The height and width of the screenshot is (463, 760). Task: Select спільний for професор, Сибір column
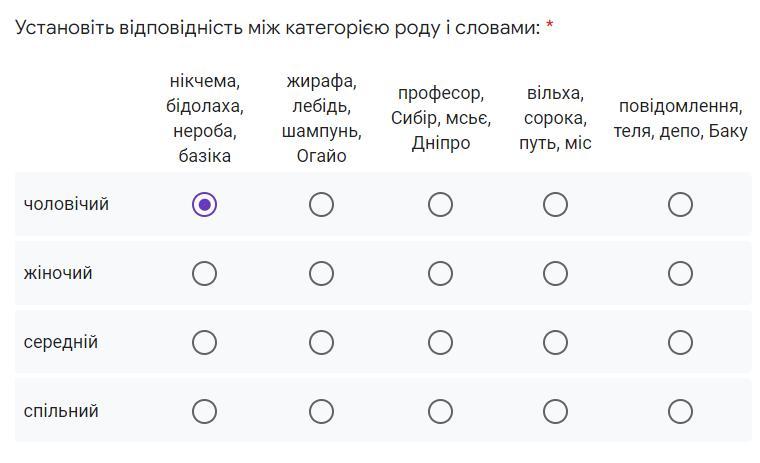(440, 411)
